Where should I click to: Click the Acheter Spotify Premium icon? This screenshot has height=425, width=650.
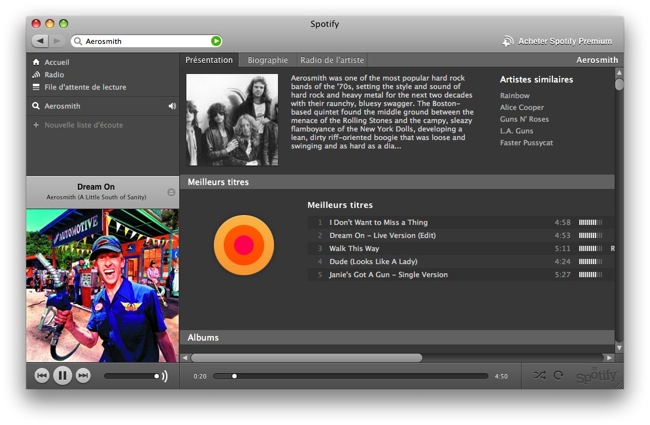tap(508, 41)
